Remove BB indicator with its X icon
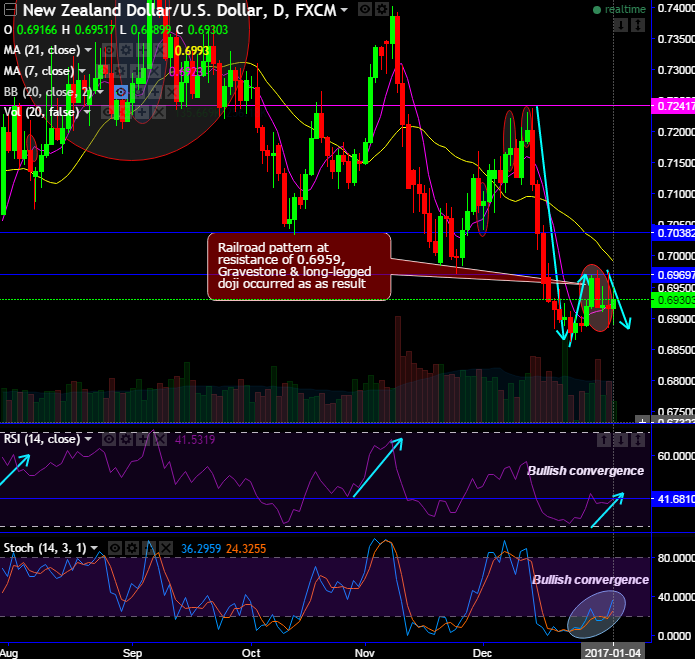The width and height of the screenshot is (695, 659). (172, 92)
